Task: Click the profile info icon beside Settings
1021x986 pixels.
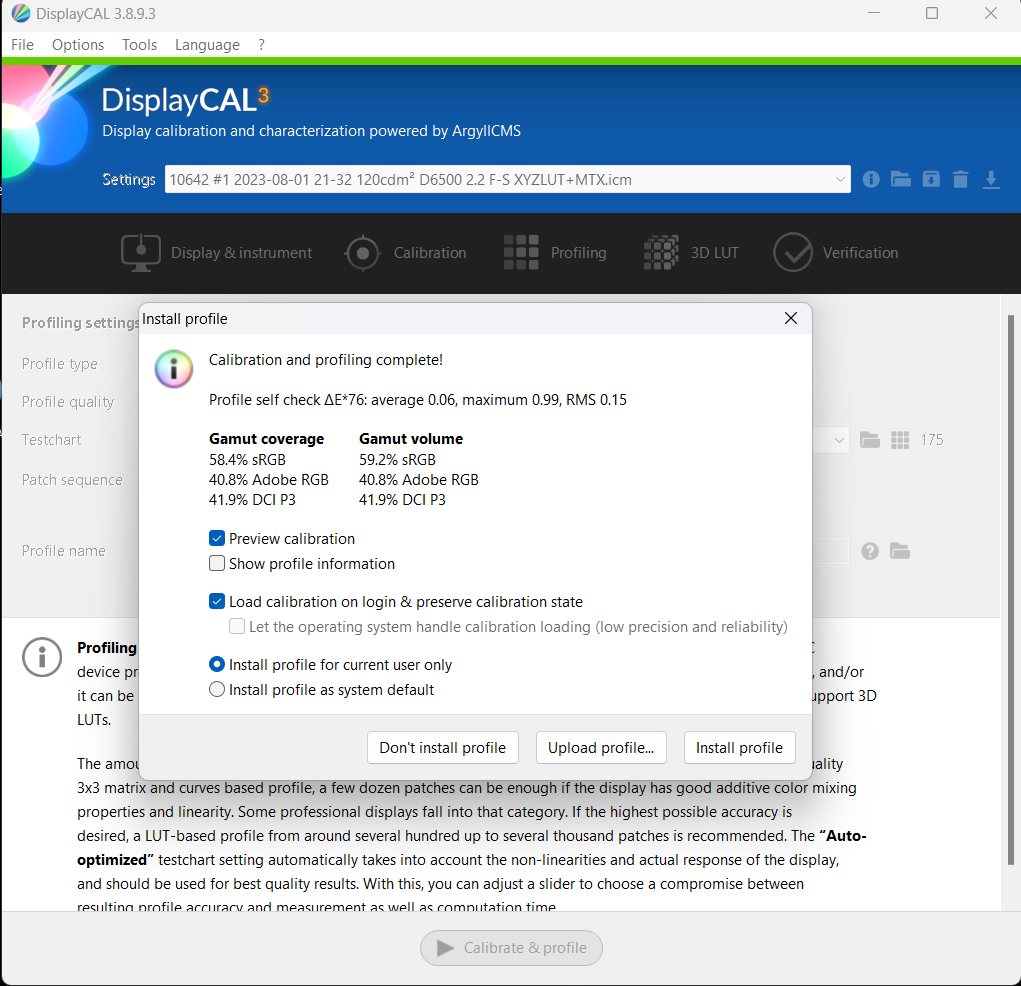Action: (x=871, y=179)
